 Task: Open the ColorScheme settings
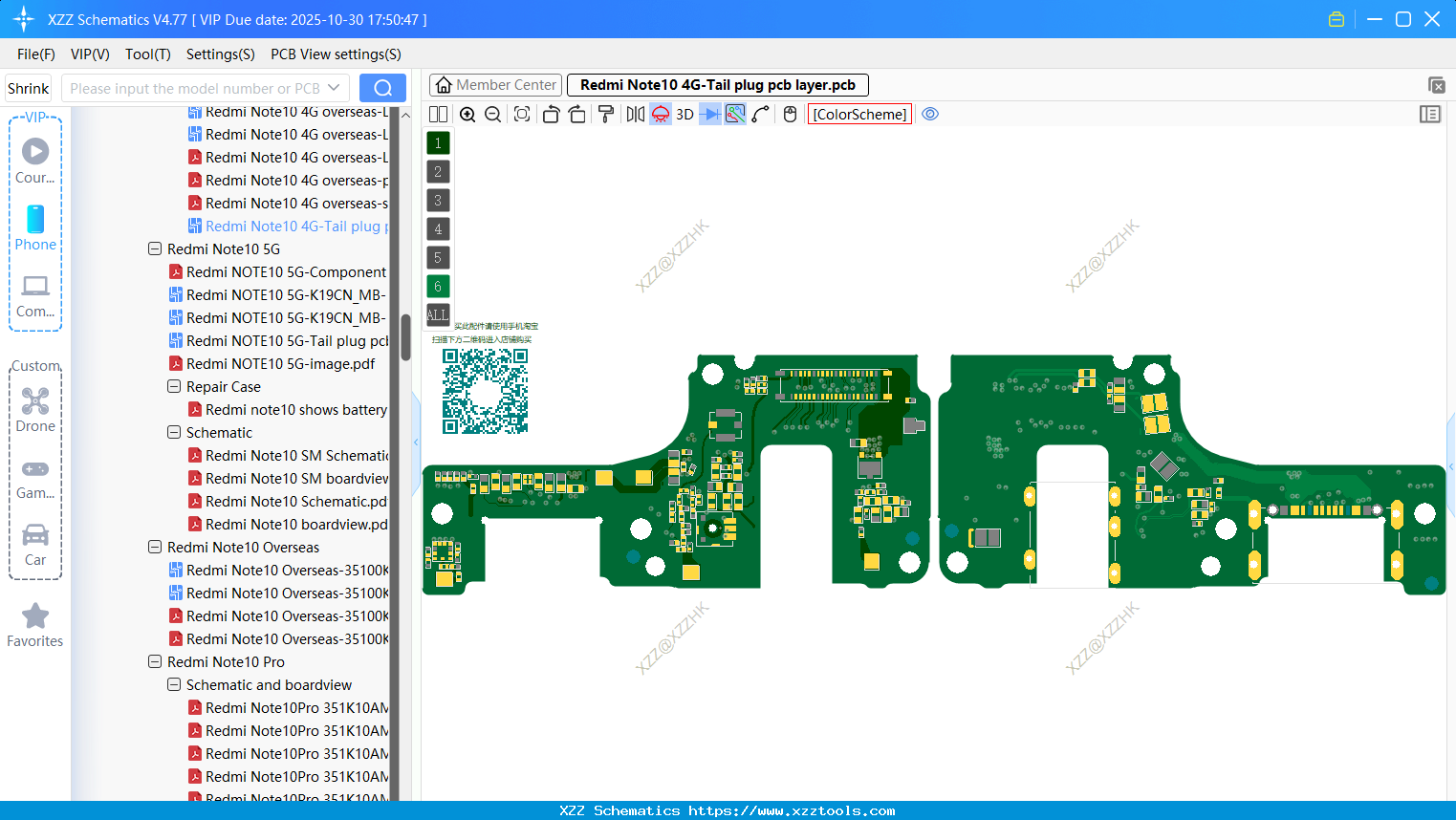858,114
